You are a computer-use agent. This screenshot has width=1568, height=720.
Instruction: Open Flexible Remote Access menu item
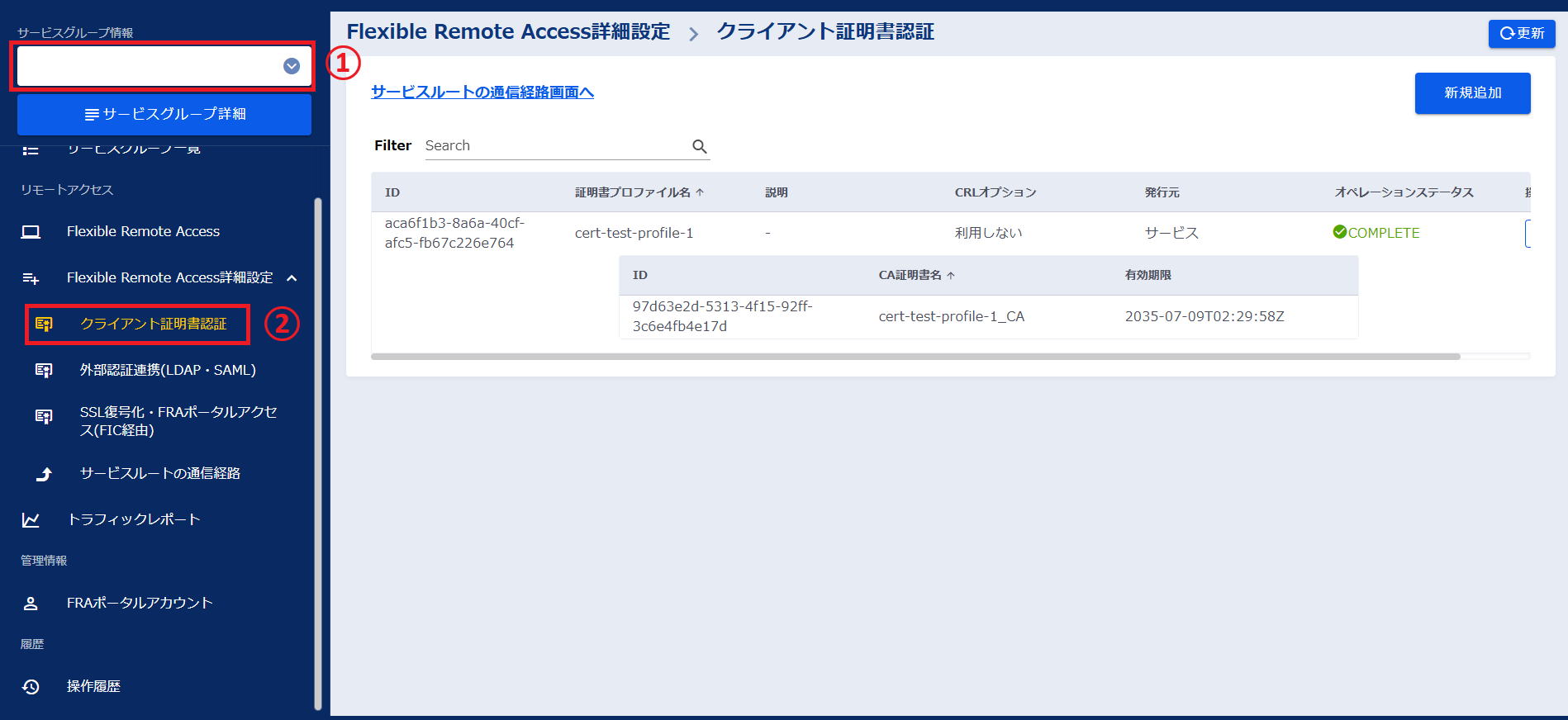pyautogui.click(x=143, y=232)
